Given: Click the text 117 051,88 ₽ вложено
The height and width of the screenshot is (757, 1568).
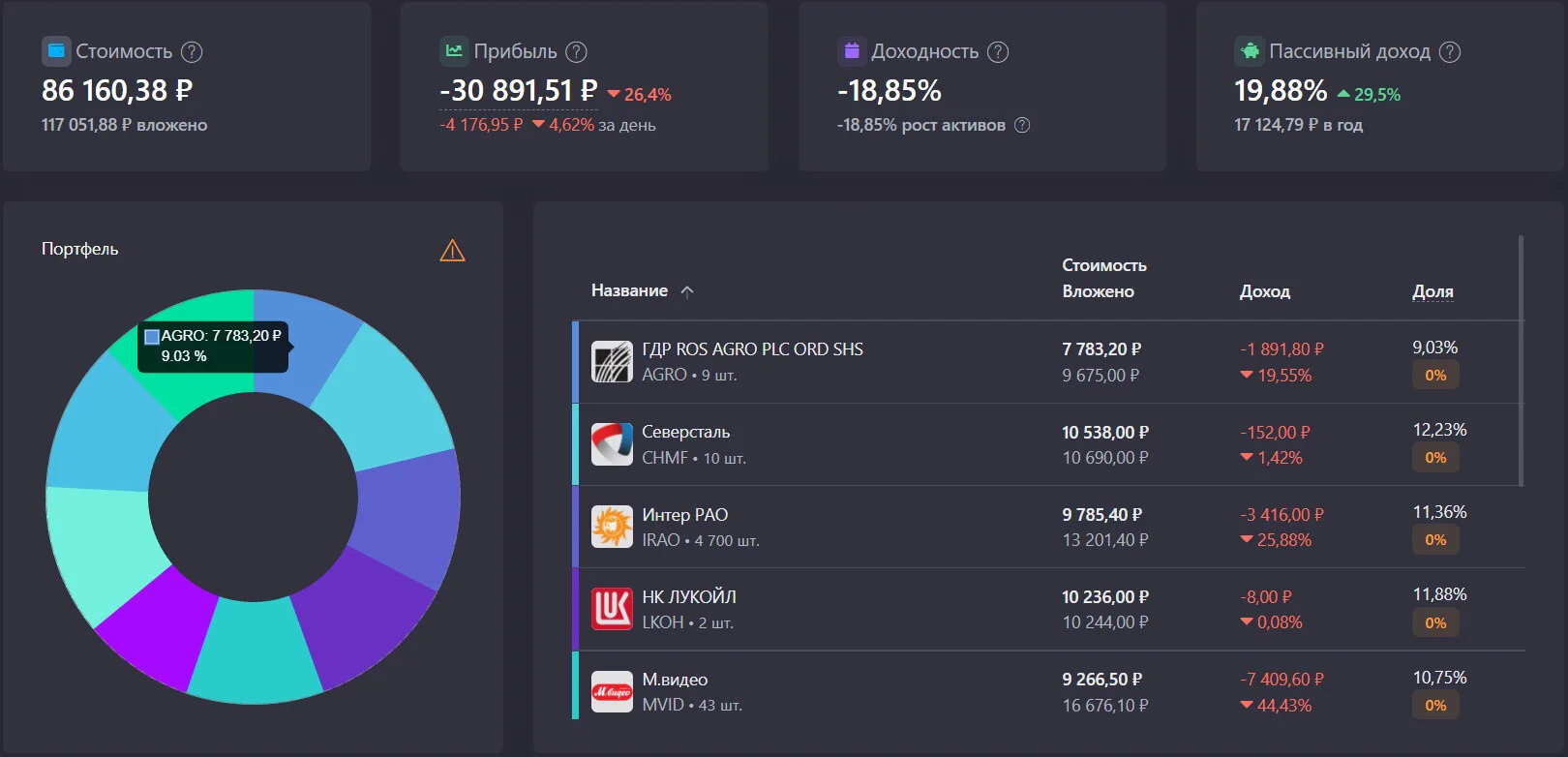Looking at the screenshot, I should point(124,125).
